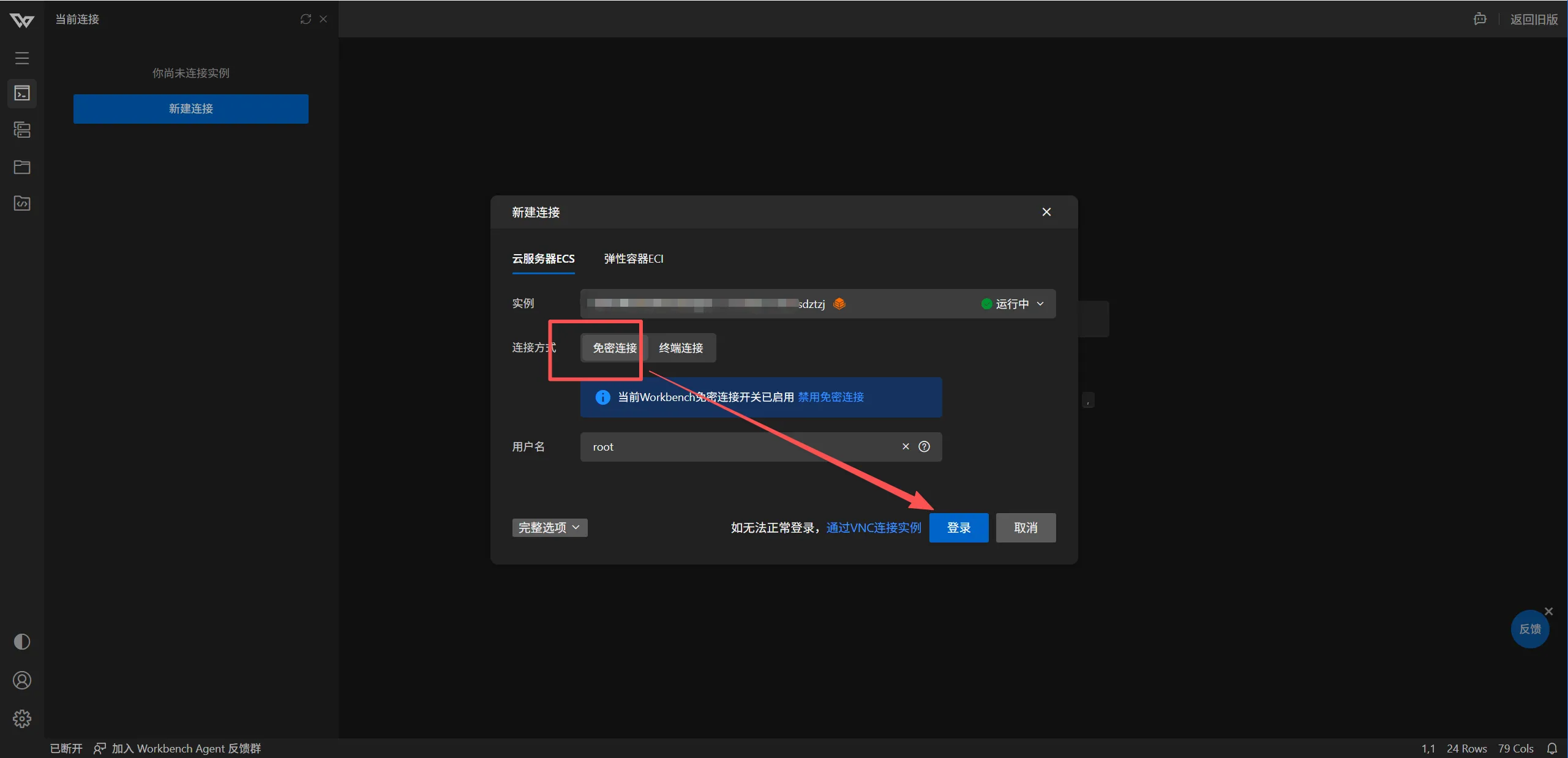Image resolution: width=1568 pixels, height=758 pixels.
Task: Focus the username root input field
Action: coord(761,447)
